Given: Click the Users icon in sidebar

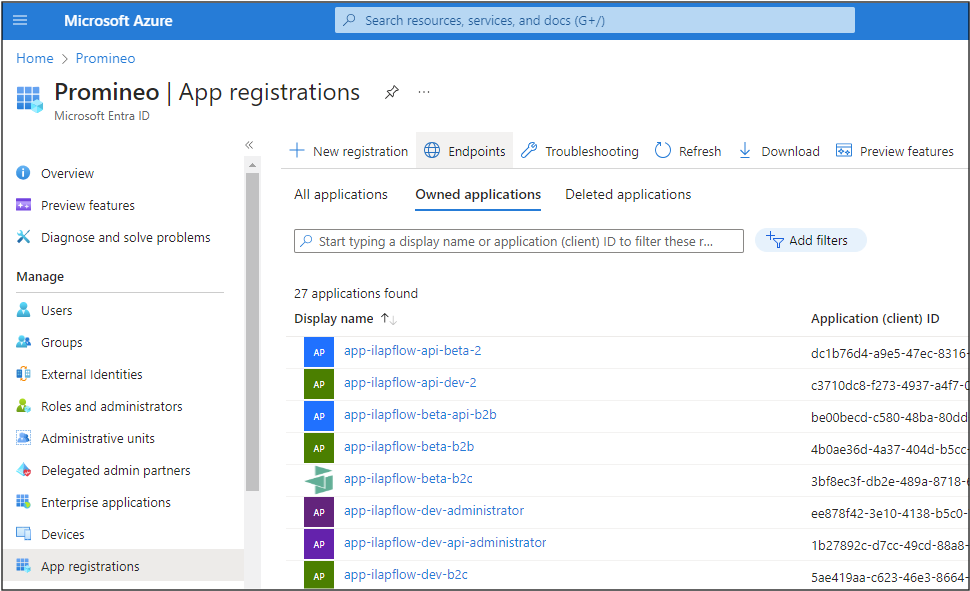Looking at the screenshot, I should click(x=24, y=309).
